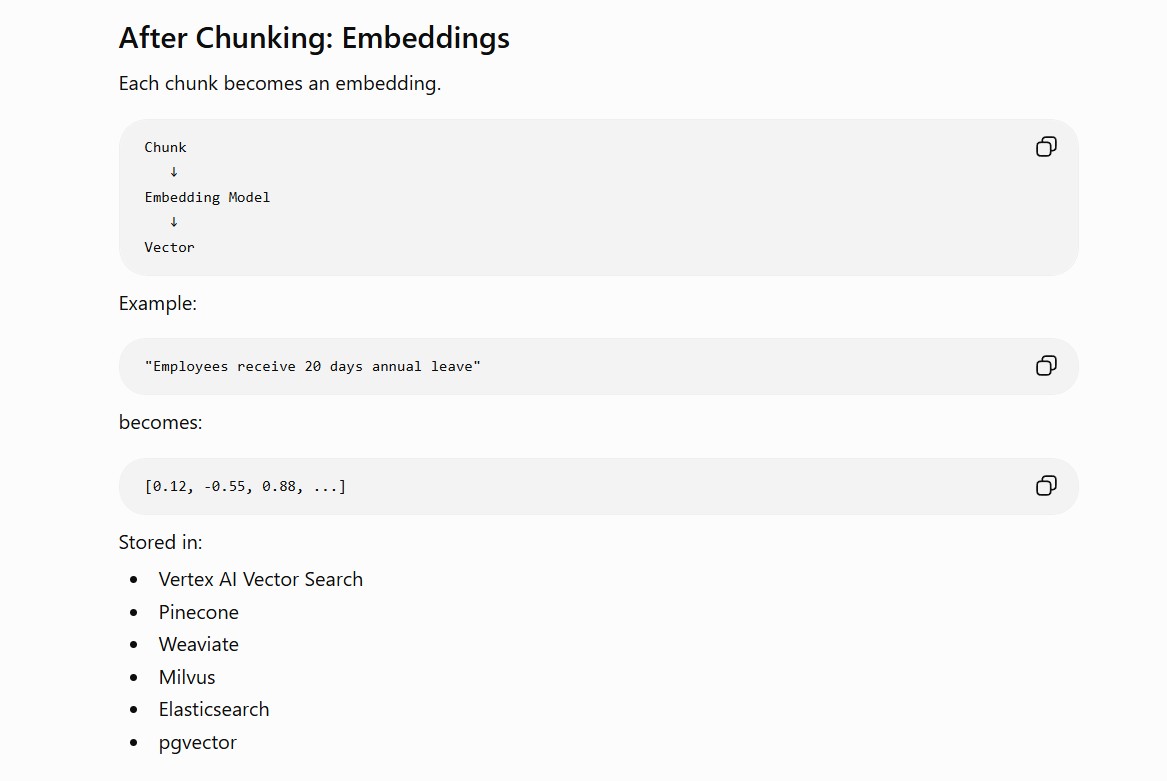Select the "Weaviate" list item
The height and width of the screenshot is (781, 1167).
tap(199, 644)
